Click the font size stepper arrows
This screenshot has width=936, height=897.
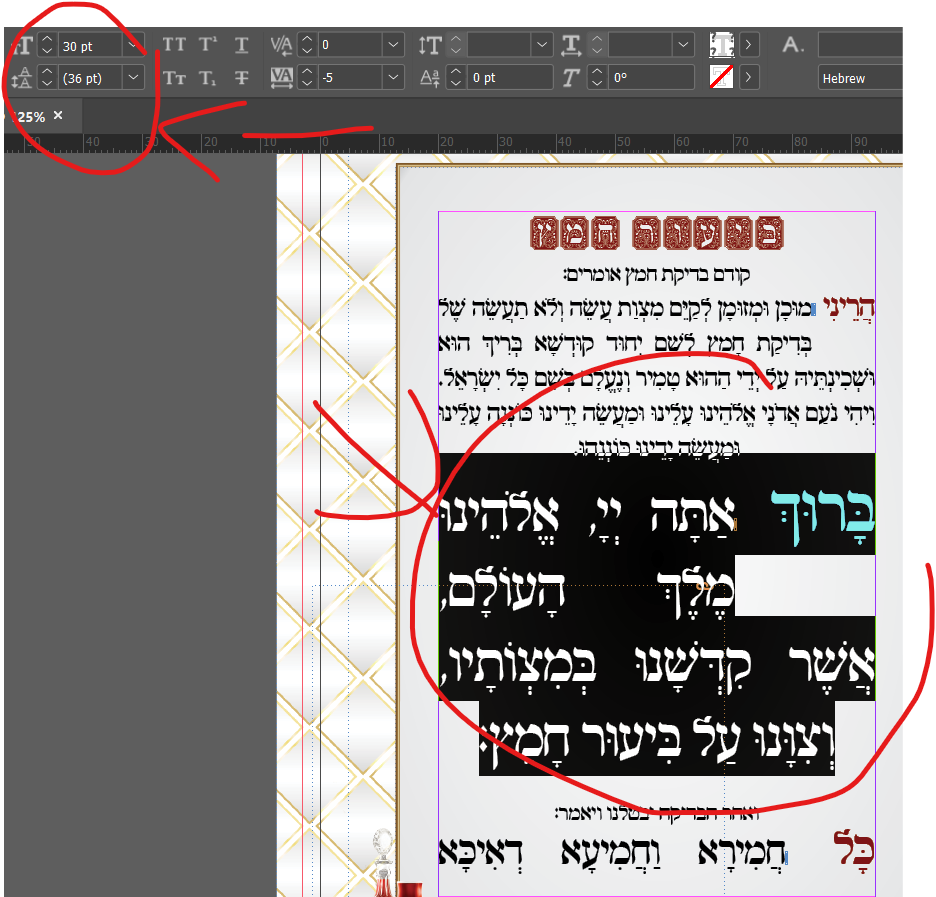47,45
